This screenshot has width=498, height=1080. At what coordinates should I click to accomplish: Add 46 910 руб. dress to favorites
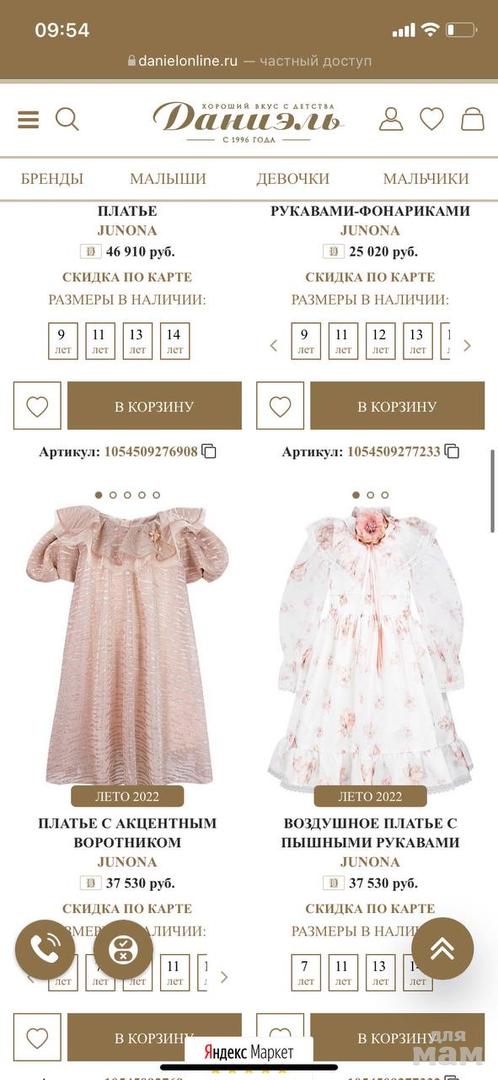click(x=37, y=406)
